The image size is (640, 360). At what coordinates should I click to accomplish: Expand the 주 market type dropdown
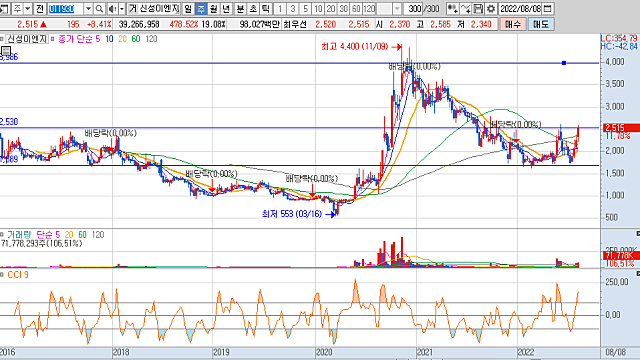pyautogui.click(x=28, y=9)
